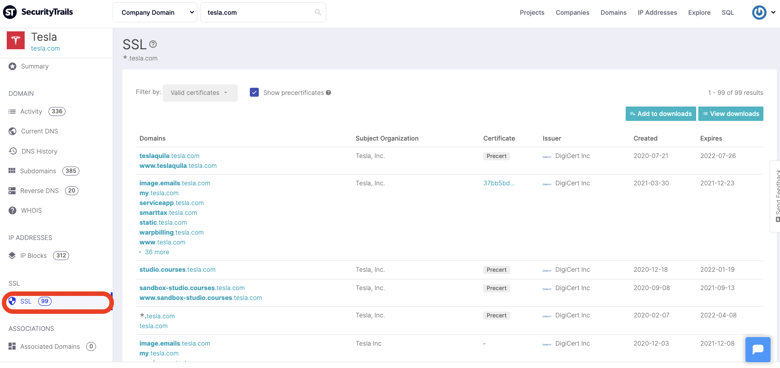Click Add to downloads button
The image size is (780, 368).
point(661,113)
